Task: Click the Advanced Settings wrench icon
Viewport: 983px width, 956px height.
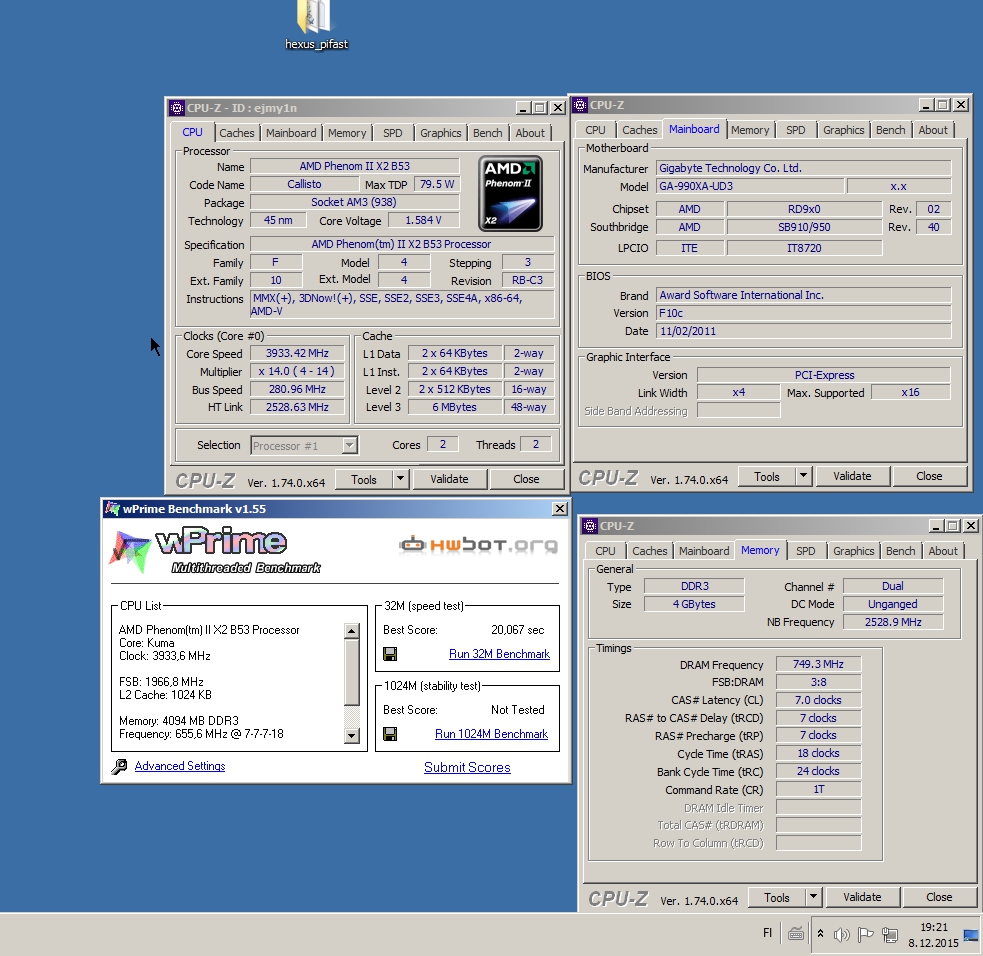Action: pos(119,766)
